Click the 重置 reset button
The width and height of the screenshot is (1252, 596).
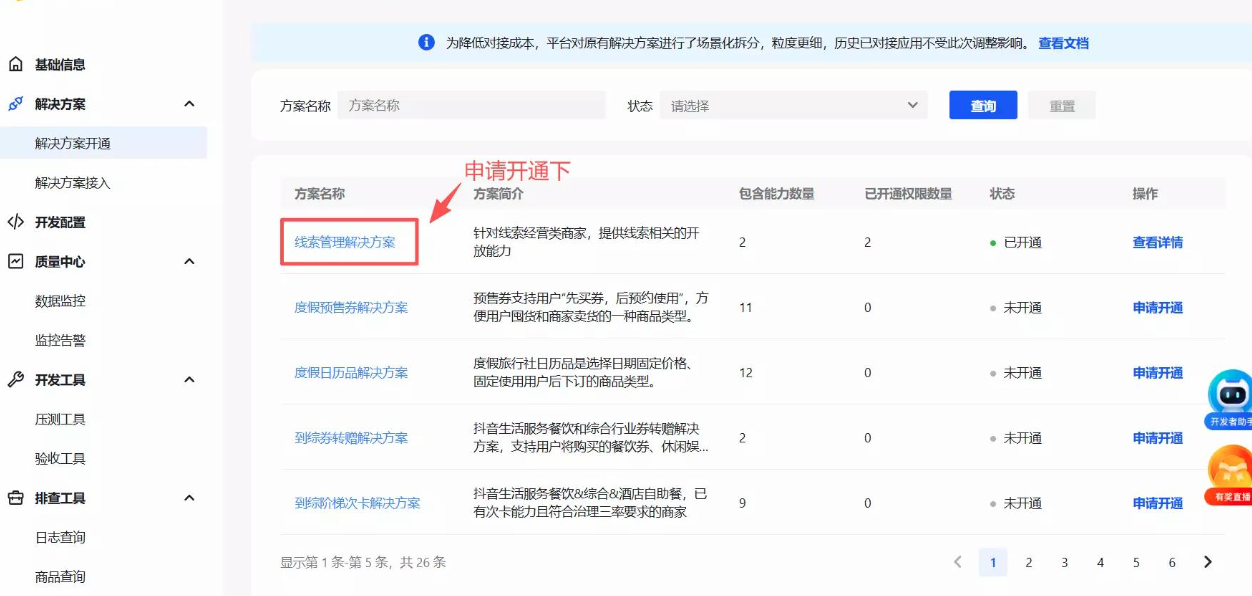coord(1062,105)
